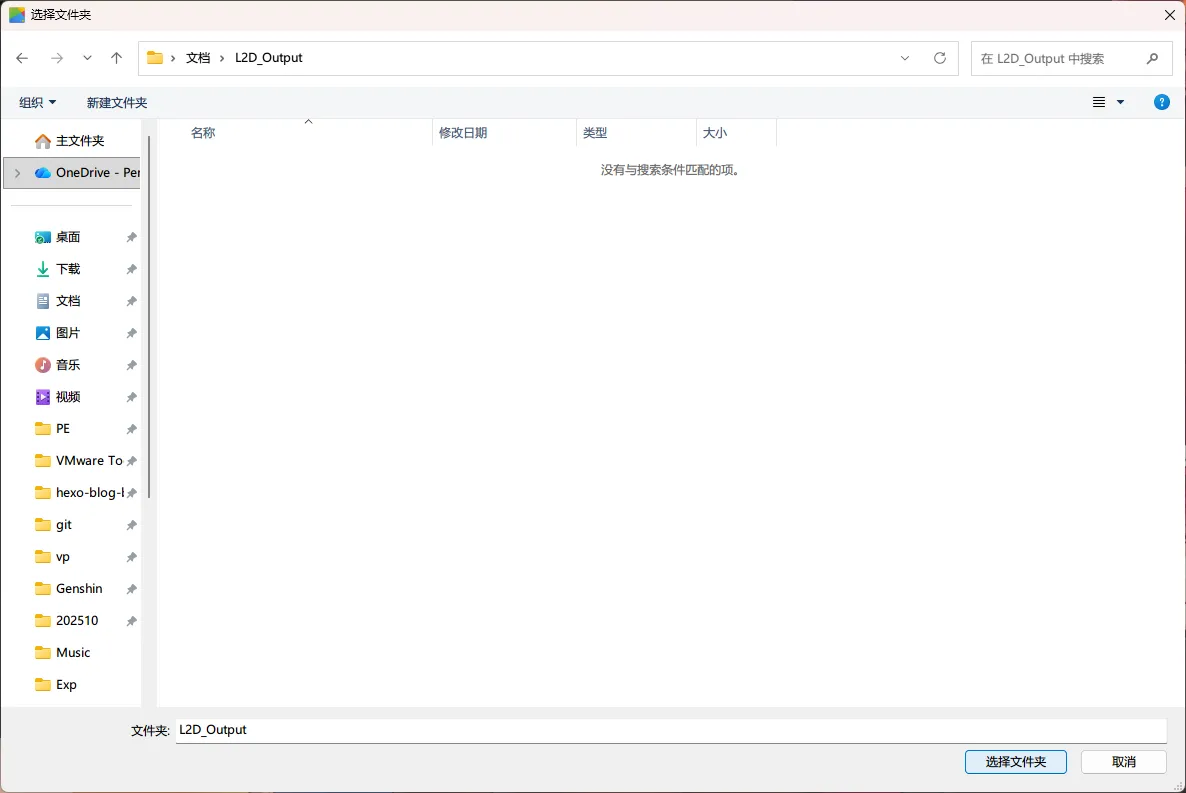The image size is (1186, 793).
Task: Open the 图片 (Pictures) library shortcut
Action: tap(68, 333)
